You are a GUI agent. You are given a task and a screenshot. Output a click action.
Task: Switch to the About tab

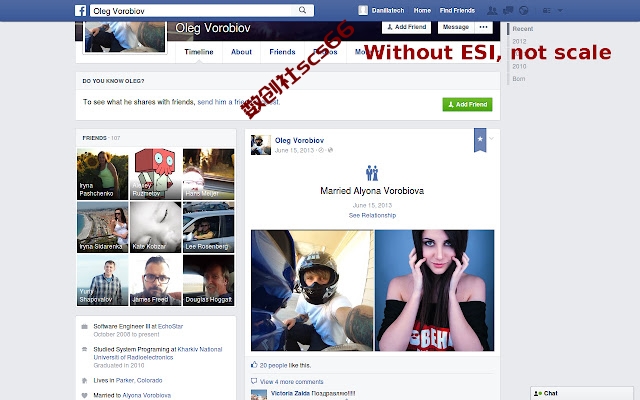click(x=241, y=52)
